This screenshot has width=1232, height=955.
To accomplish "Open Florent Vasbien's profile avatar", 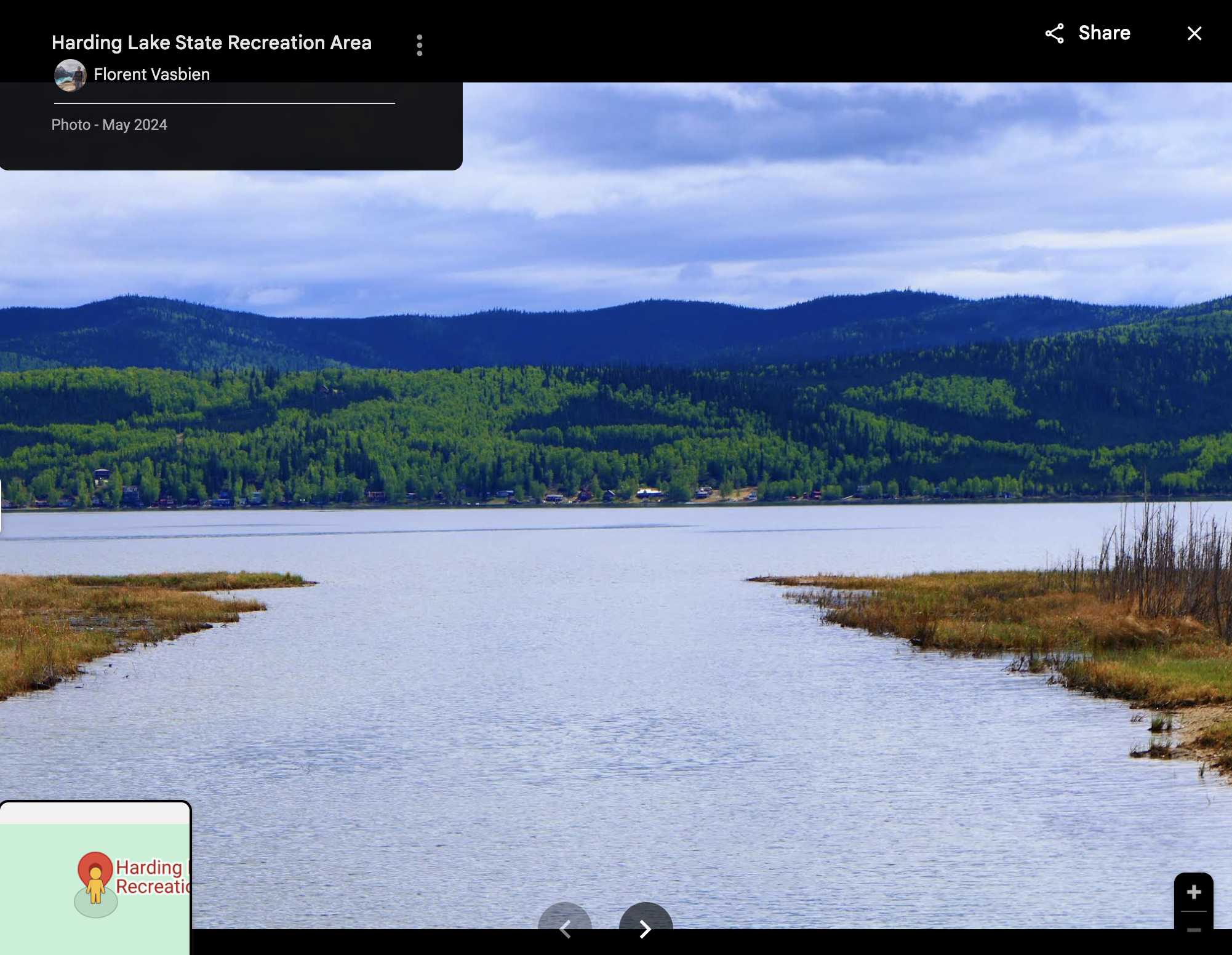I will 71,74.
